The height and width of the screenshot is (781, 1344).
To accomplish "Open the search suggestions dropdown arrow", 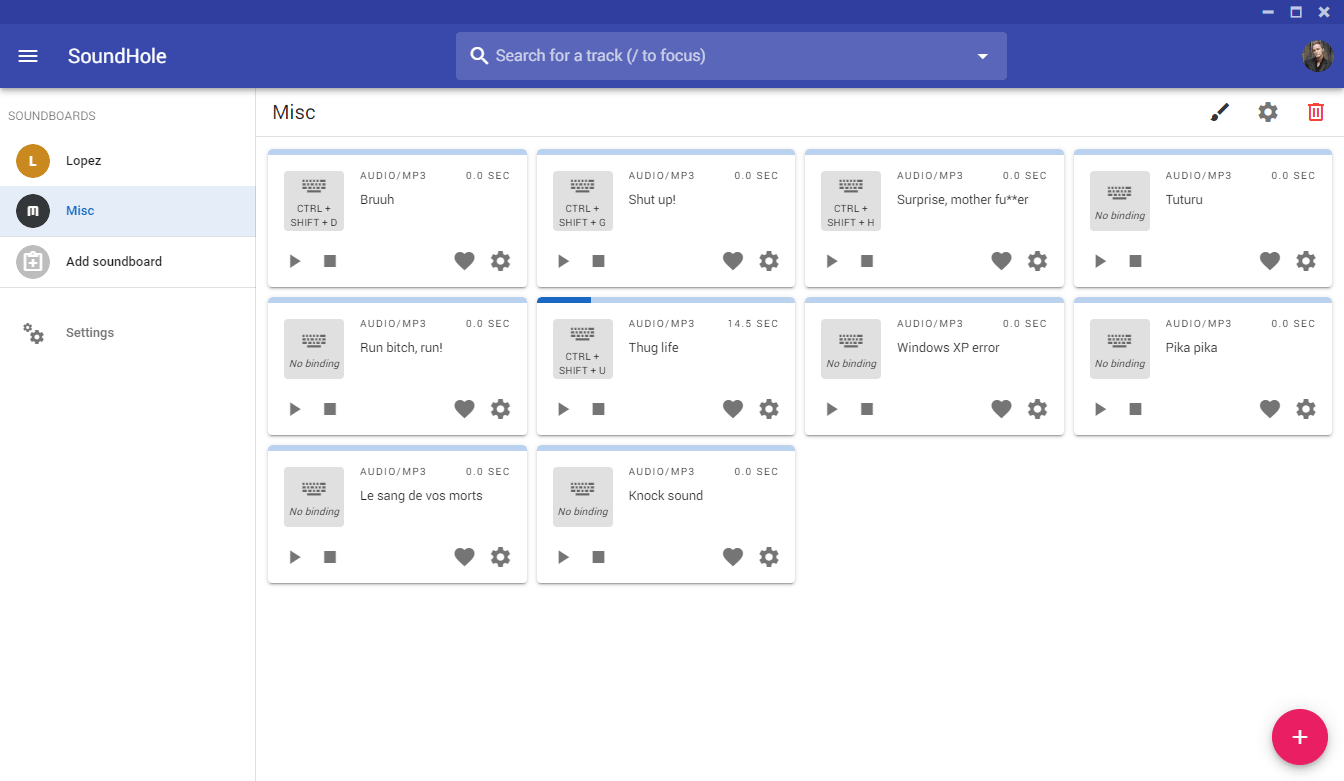I will 983,56.
